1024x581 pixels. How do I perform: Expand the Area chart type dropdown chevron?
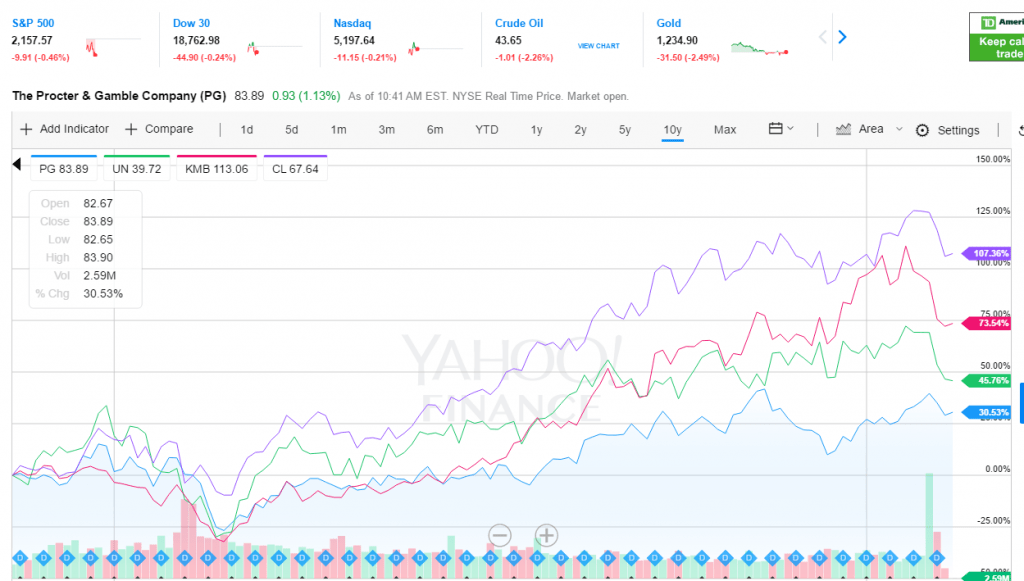coord(898,130)
